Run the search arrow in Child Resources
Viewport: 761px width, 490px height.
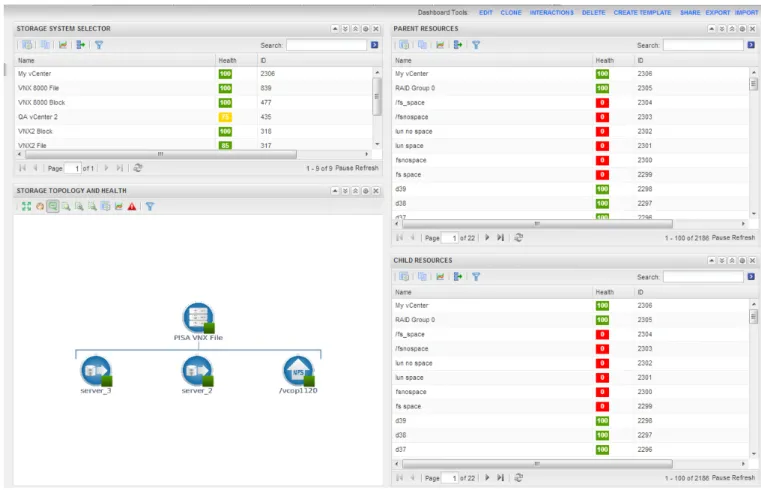point(751,277)
